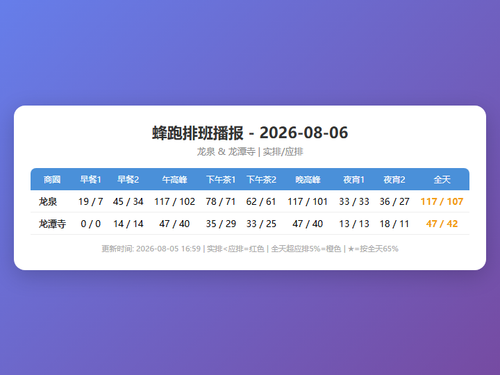Screen dimensions: 500x375
Task: Click the '62 / 61' cell
Action: click(261, 201)
